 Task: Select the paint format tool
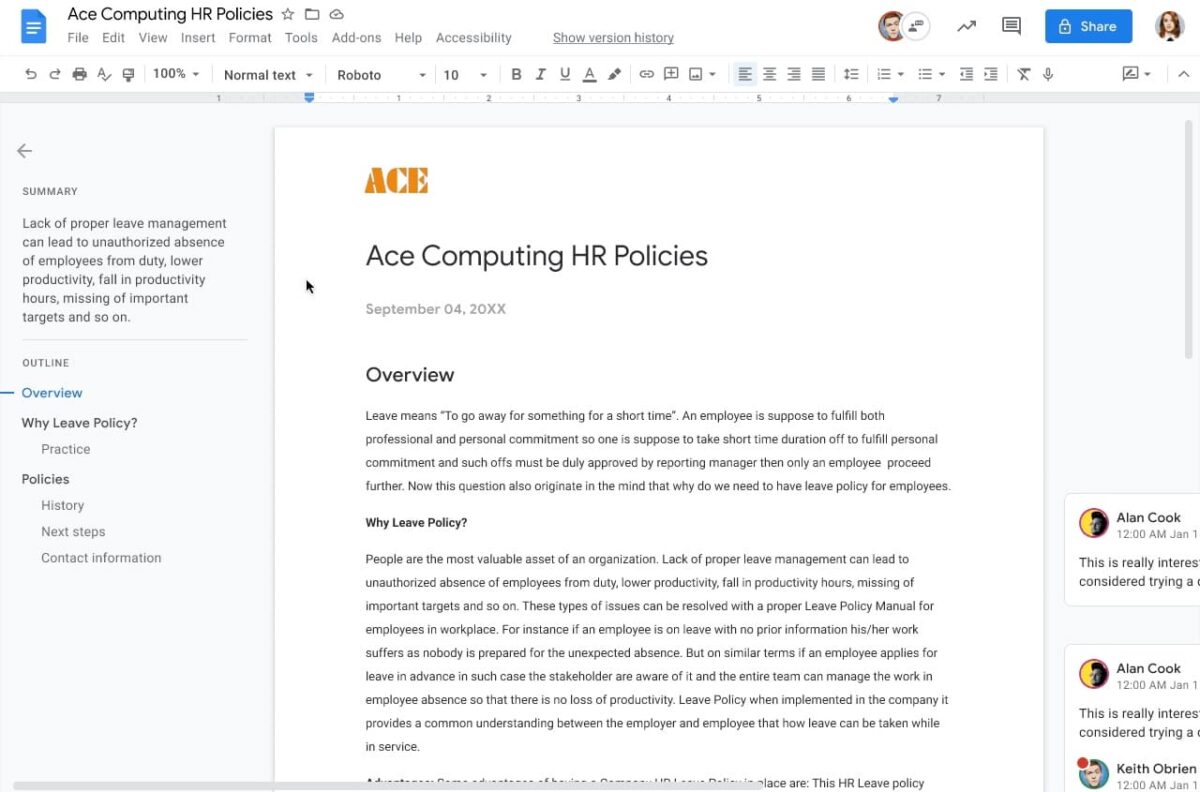[128, 74]
